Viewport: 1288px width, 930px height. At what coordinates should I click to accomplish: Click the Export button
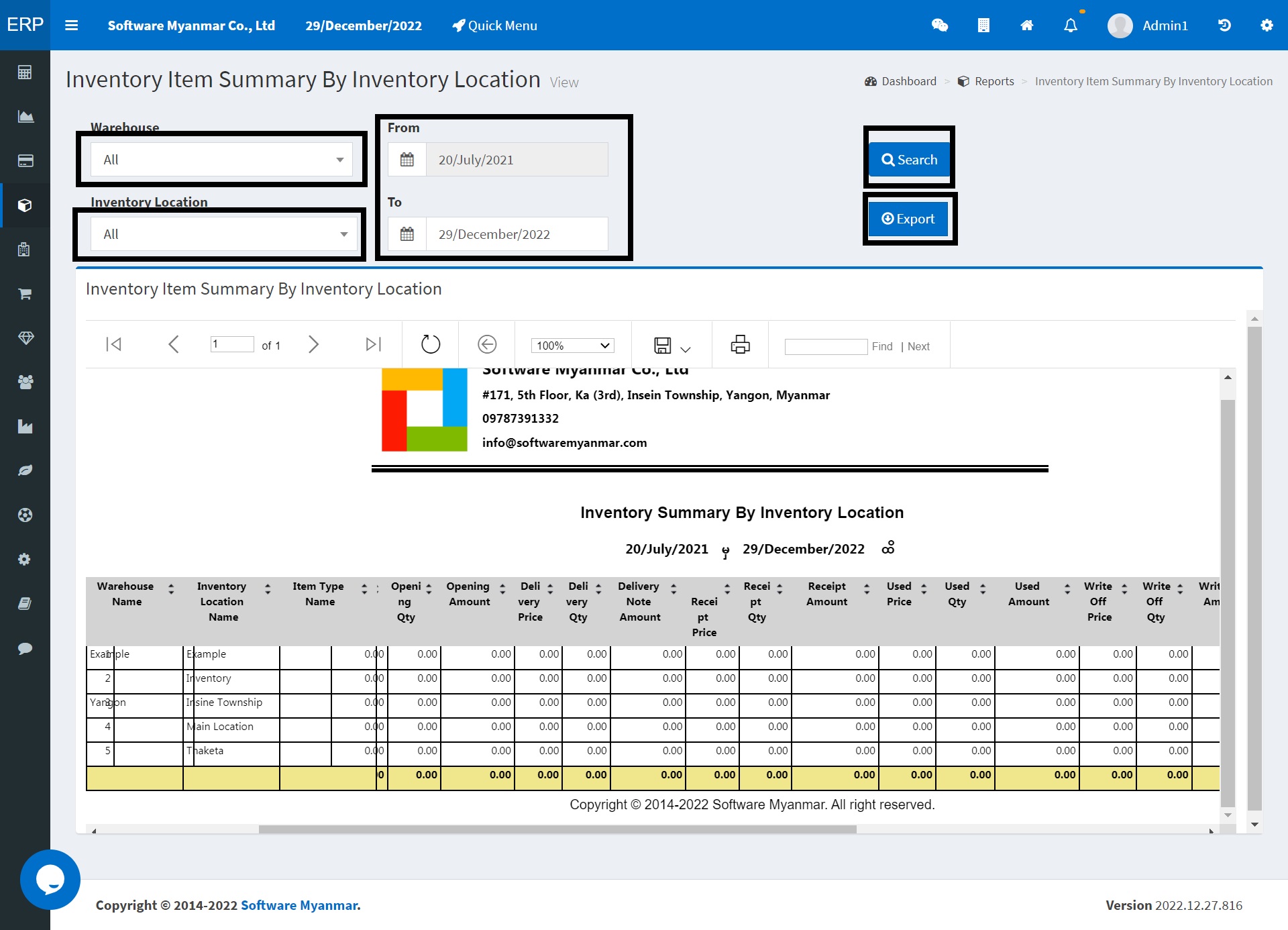908,219
